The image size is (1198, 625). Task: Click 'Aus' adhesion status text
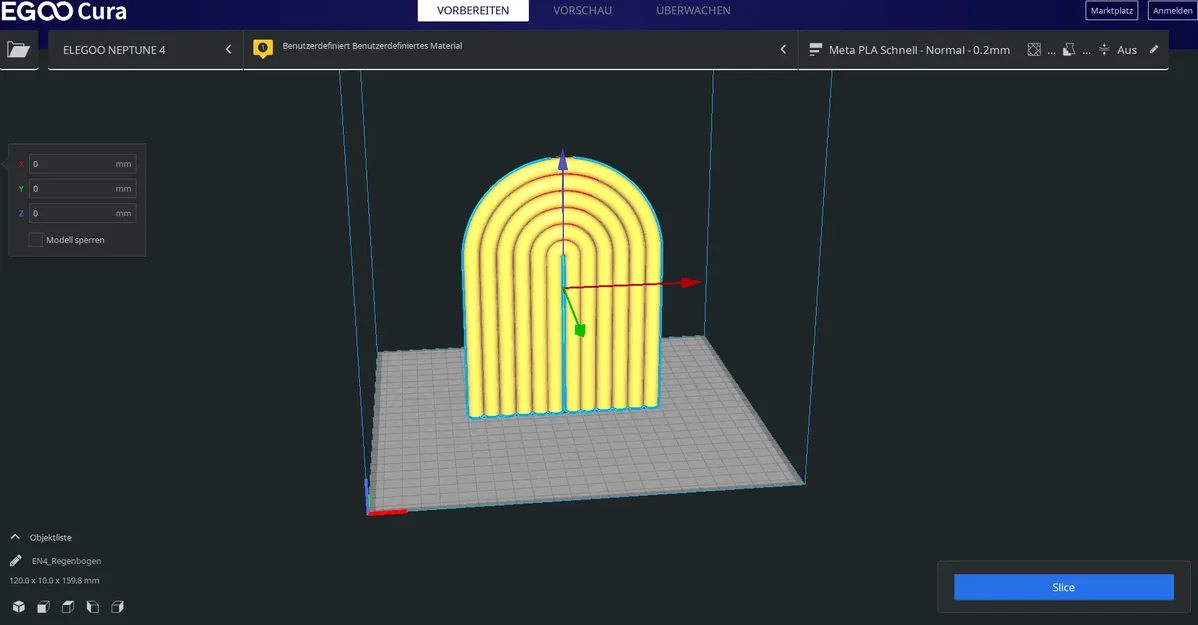(x=1127, y=50)
